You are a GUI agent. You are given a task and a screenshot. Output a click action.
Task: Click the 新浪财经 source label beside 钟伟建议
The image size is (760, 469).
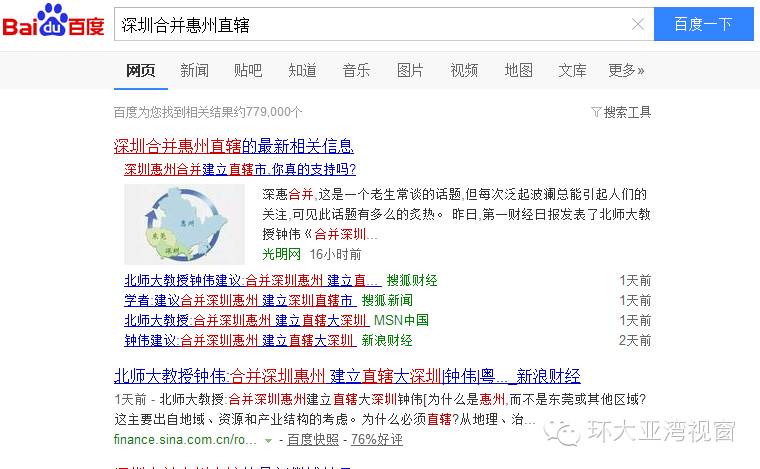387,340
